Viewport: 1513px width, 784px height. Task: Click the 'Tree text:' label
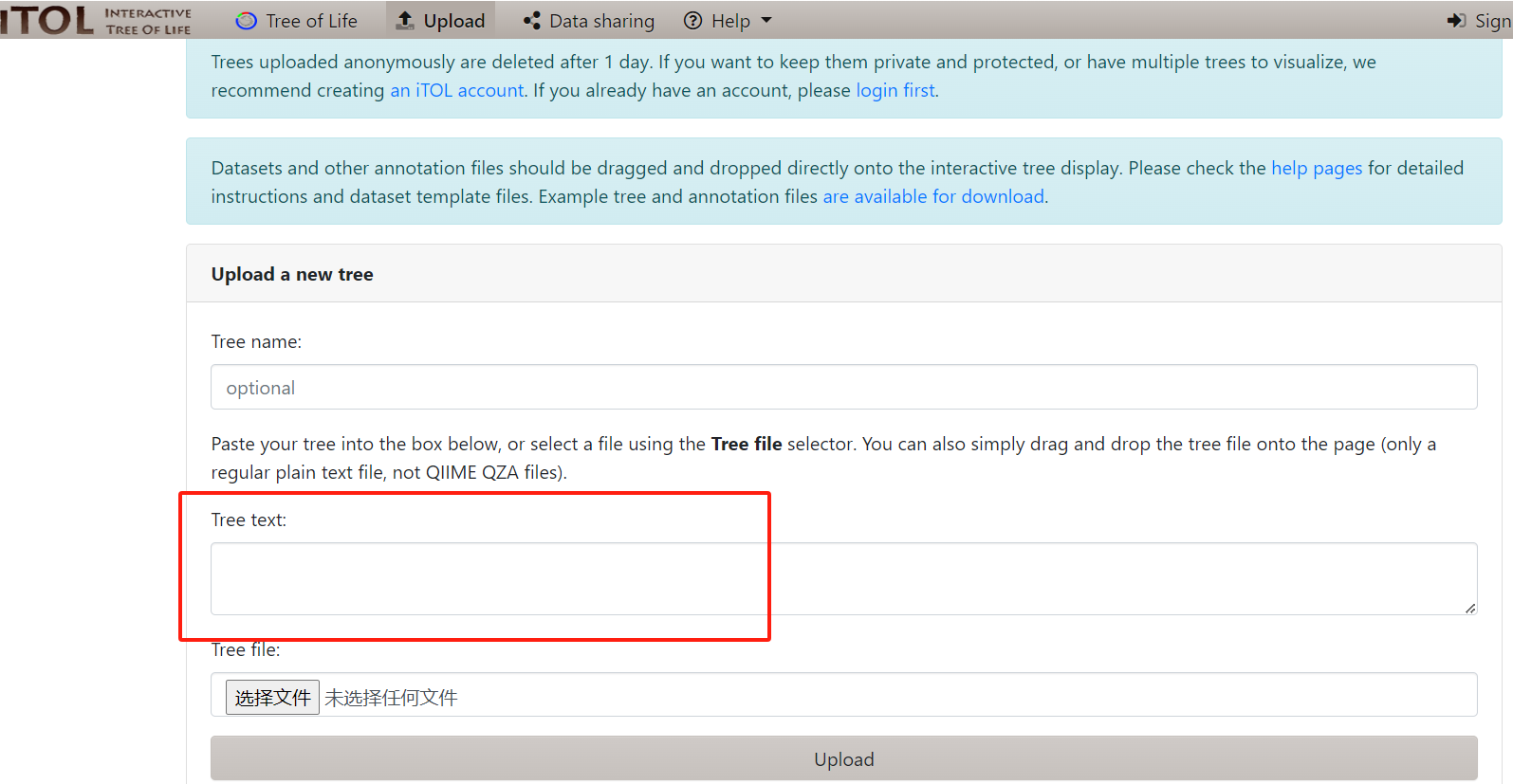(x=249, y=520)
